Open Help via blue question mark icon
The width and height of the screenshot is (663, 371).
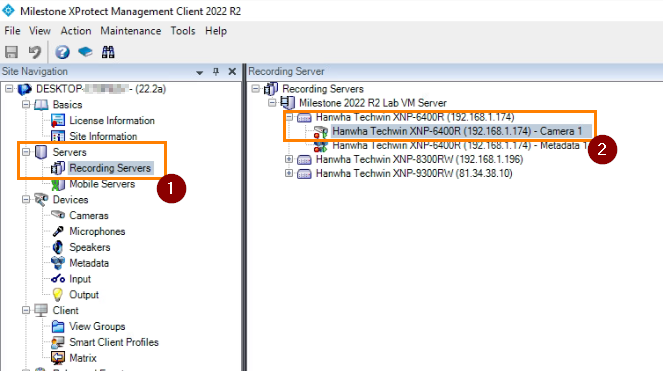click(x=62, y=52)
